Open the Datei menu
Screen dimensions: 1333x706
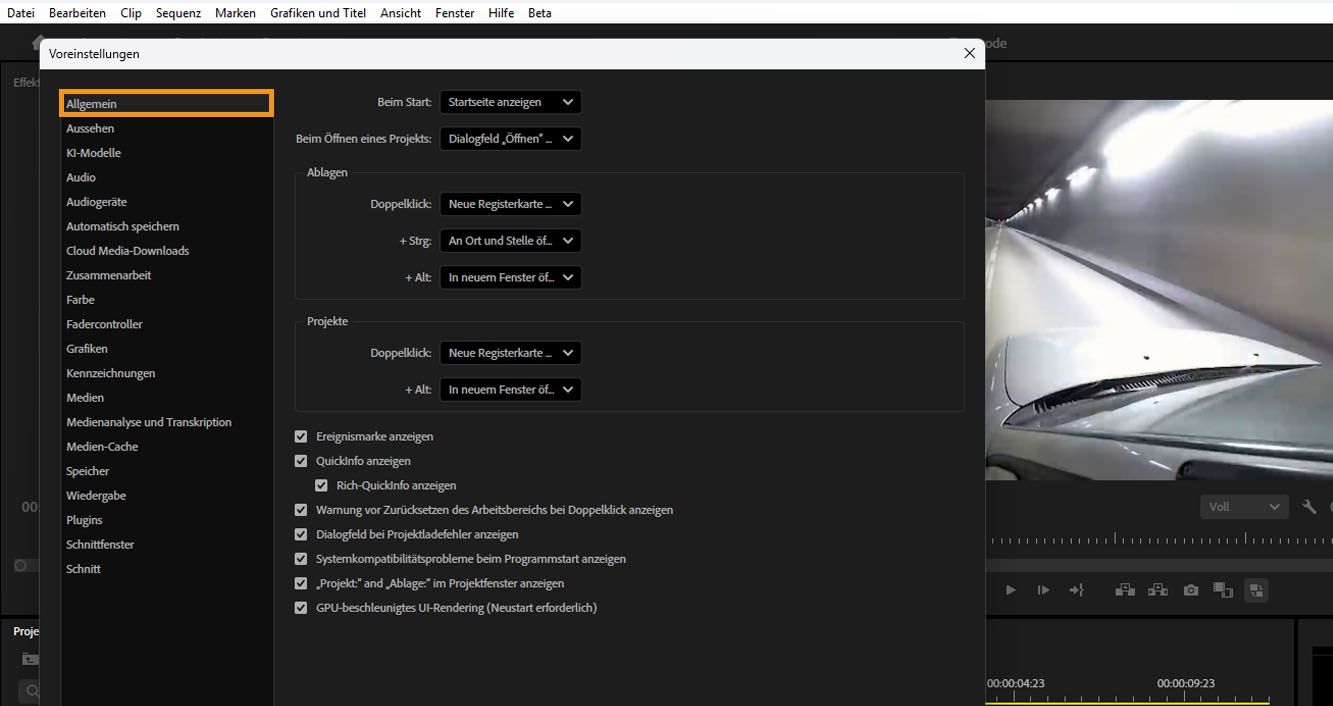click(20, 13)
